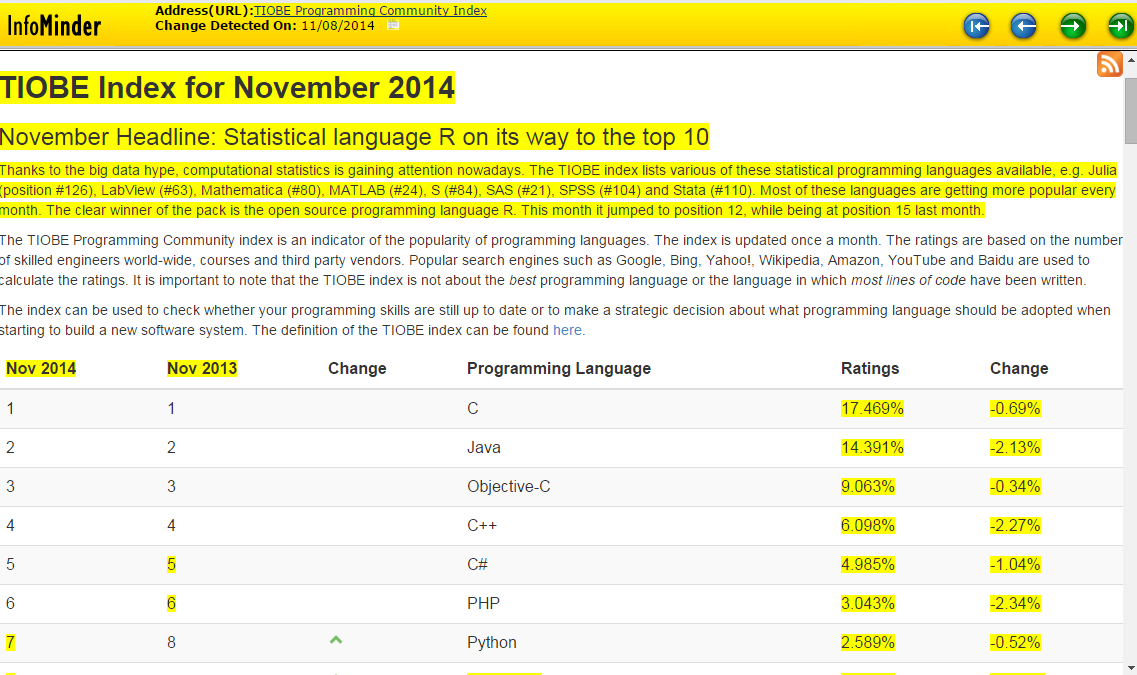The width and height of the screenshot is (1137, 675).
Task: Jump to the last detected change
Action: click(1120, 27)
